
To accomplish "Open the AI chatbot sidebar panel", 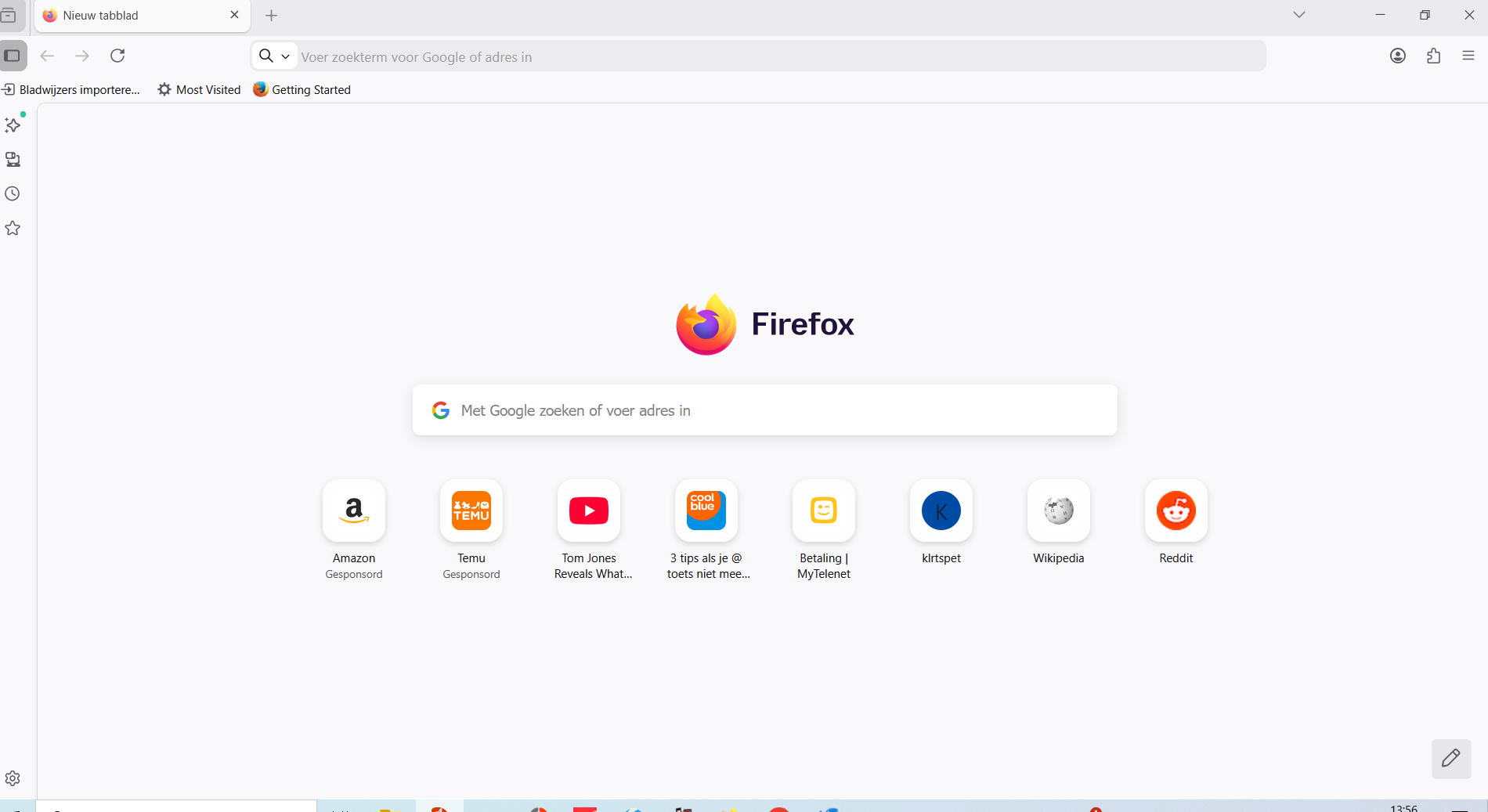I will tap(13, 125).
